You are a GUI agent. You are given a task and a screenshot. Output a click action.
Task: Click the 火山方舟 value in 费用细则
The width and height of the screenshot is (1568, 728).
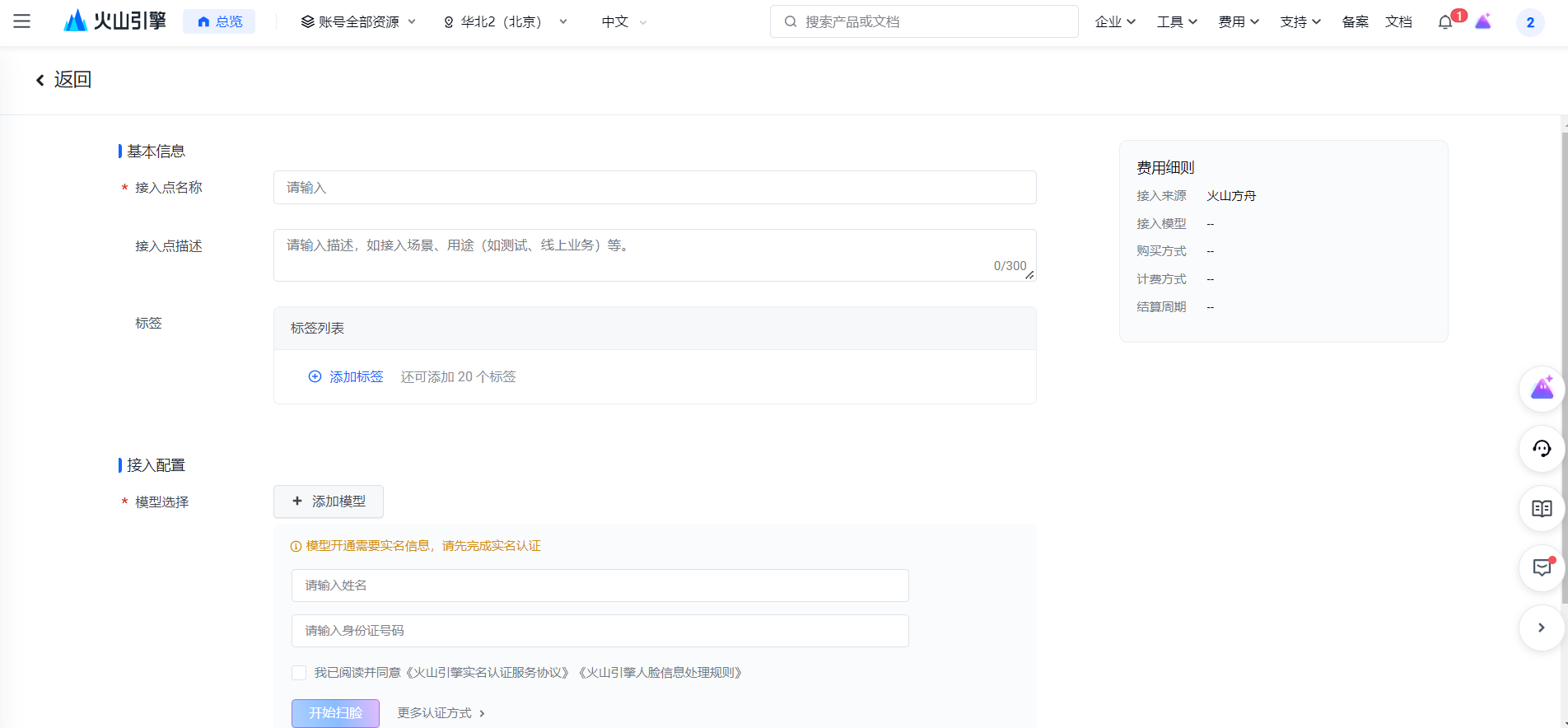coord(1231,196)
